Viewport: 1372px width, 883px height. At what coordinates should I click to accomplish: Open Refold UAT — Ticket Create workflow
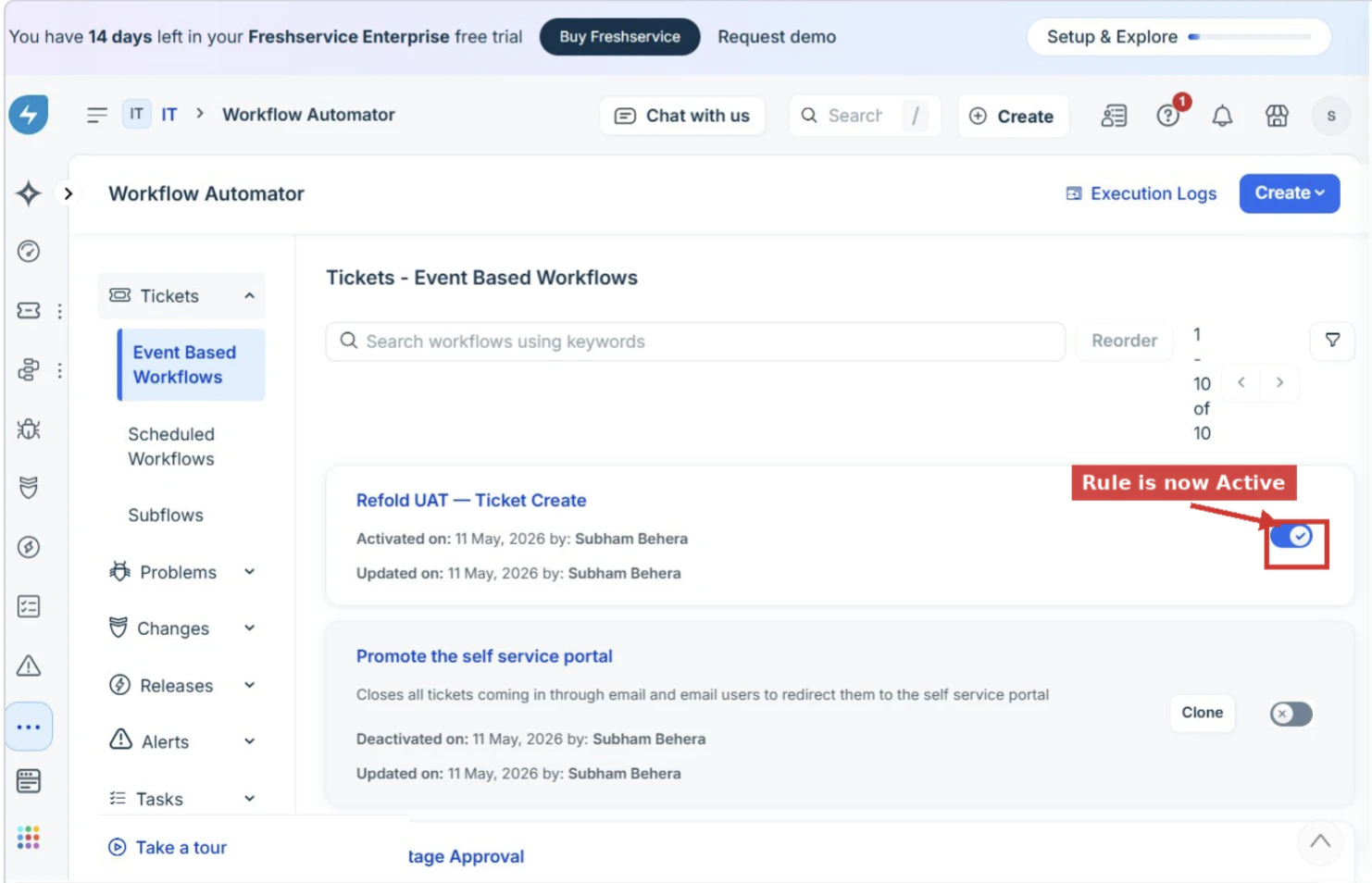[x=471, y=500]
